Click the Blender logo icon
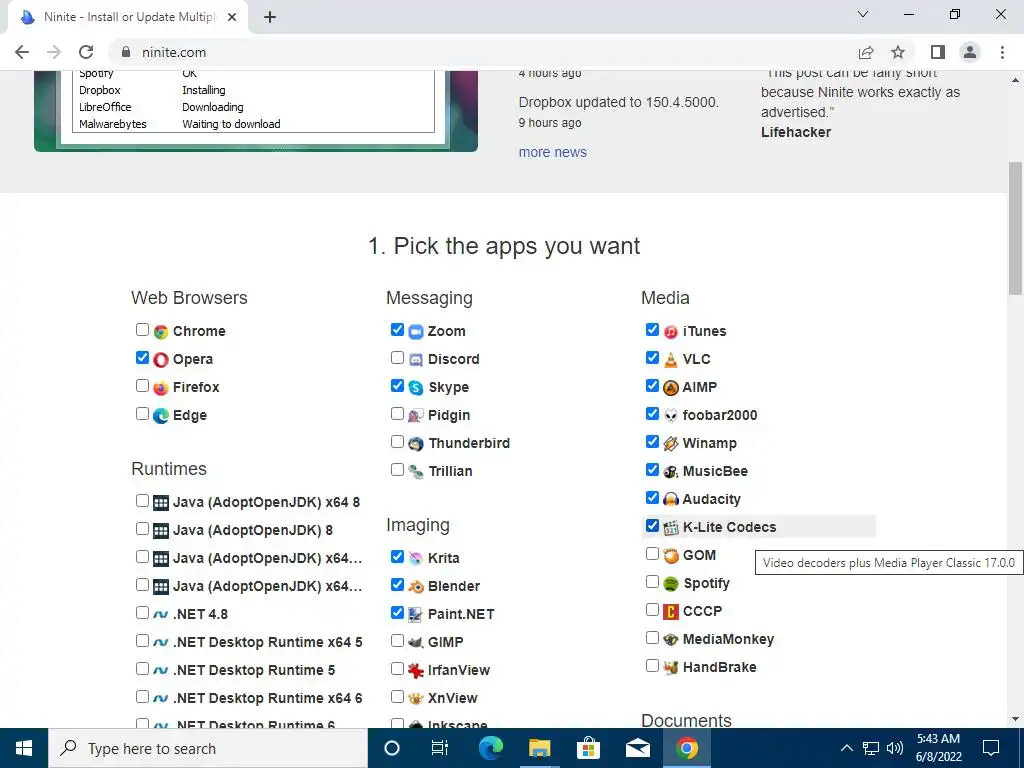Image resolution: width=1024 pixels, height=768 pixels. pyautogui.click(x=416, y=587)
